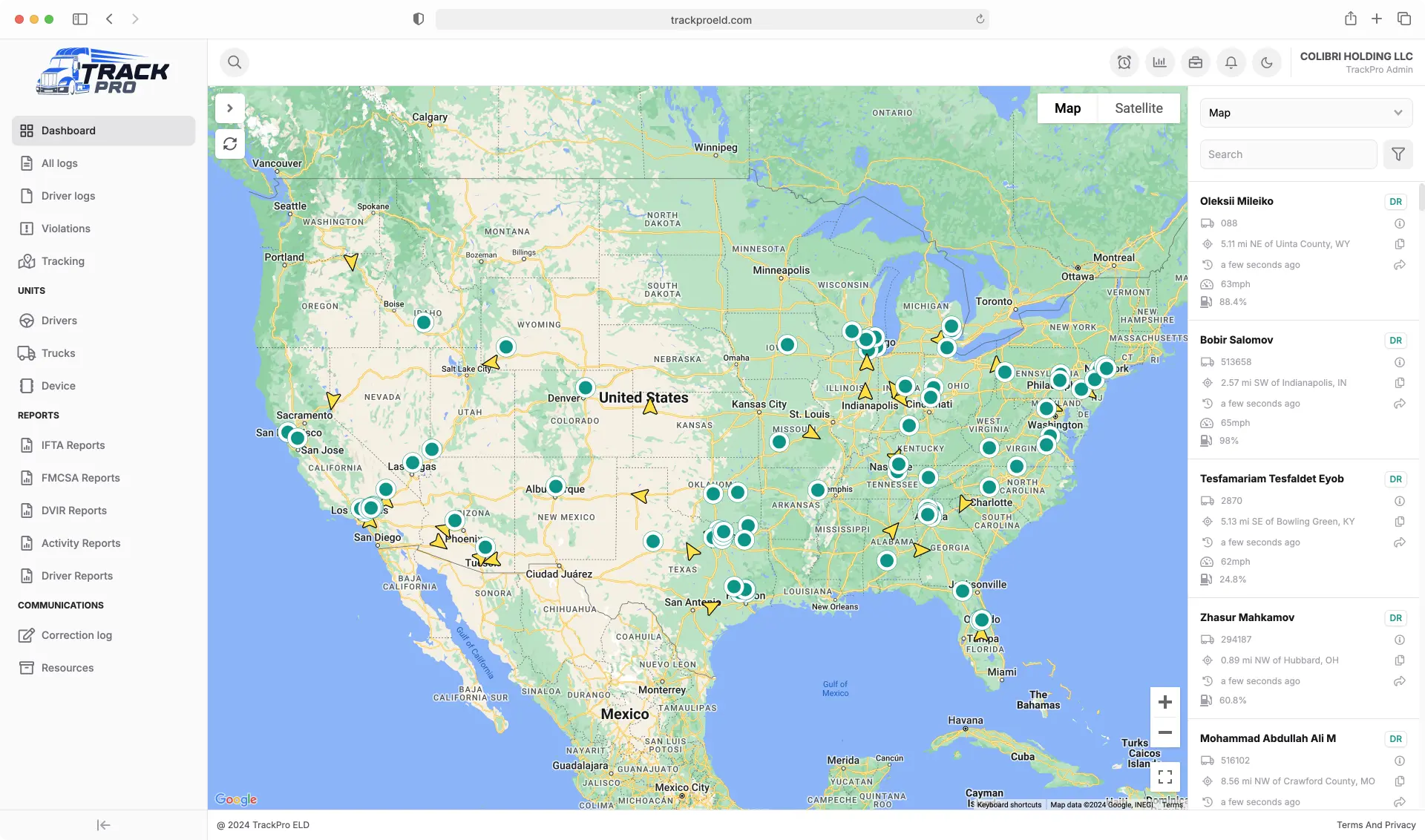1425x840 pixels.
Task: Zoom in on the map
Action: tap(1165, 702)
